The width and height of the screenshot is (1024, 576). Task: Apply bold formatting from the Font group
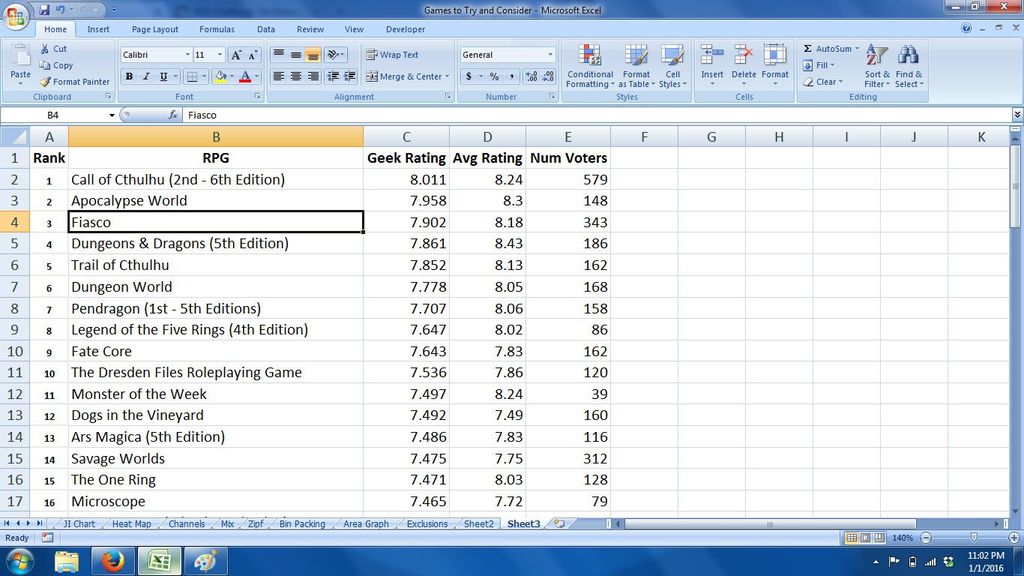(129, 75)
